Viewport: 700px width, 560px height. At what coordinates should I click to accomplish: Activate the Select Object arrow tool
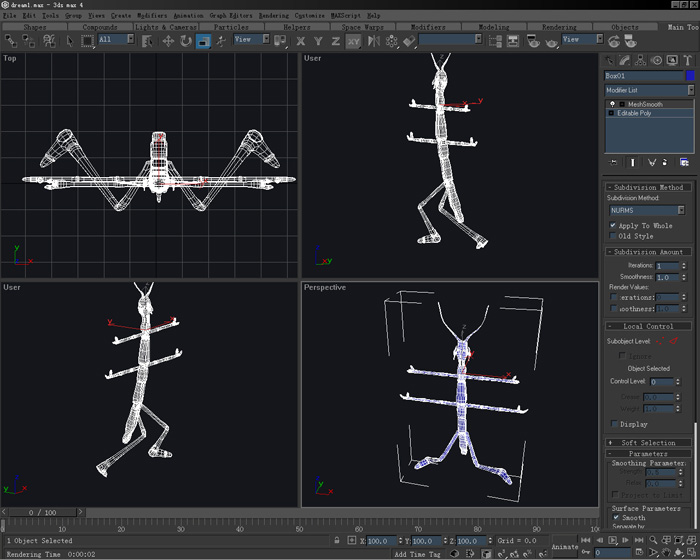pos(70,41)
